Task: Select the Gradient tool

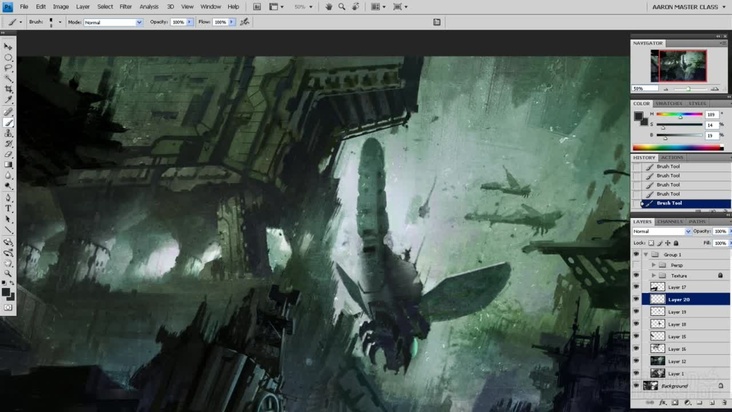Action: (x=8, y=165)
